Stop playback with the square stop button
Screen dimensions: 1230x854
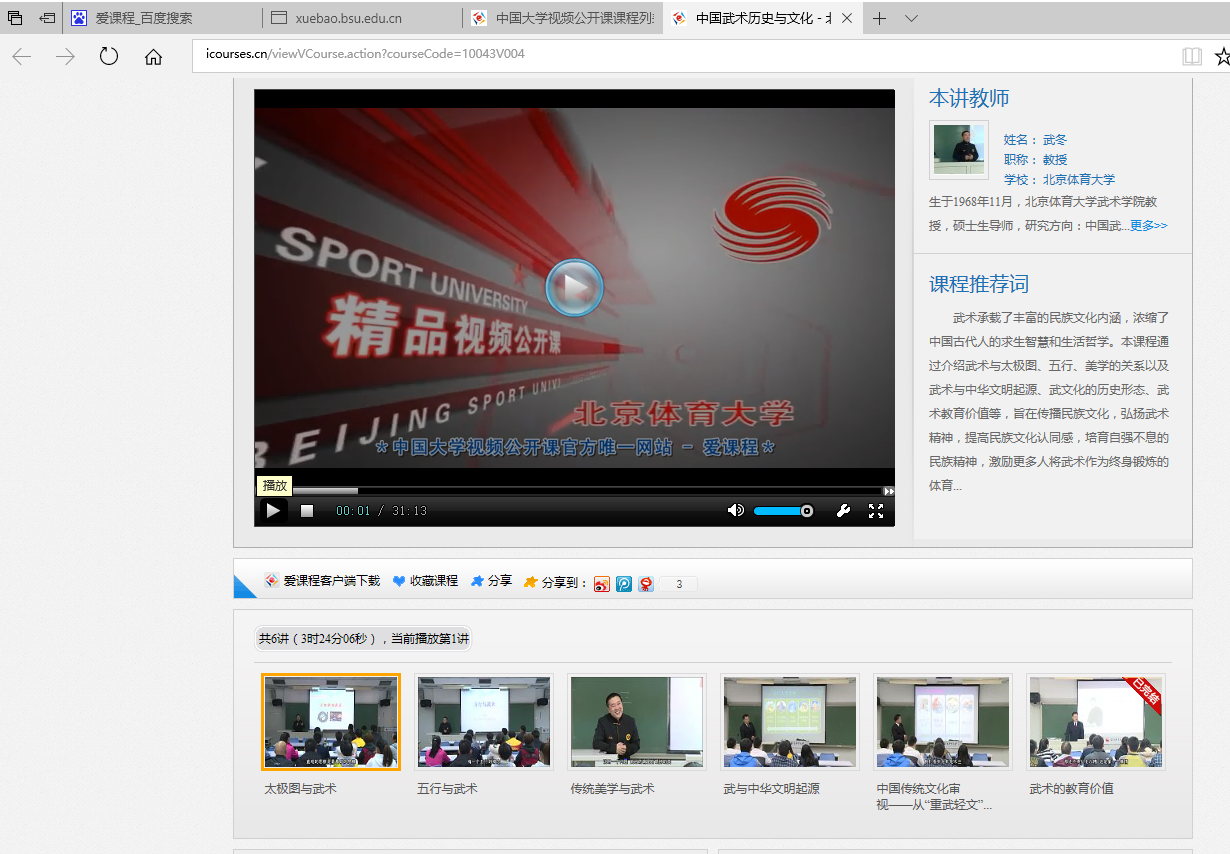click(305, 510)
